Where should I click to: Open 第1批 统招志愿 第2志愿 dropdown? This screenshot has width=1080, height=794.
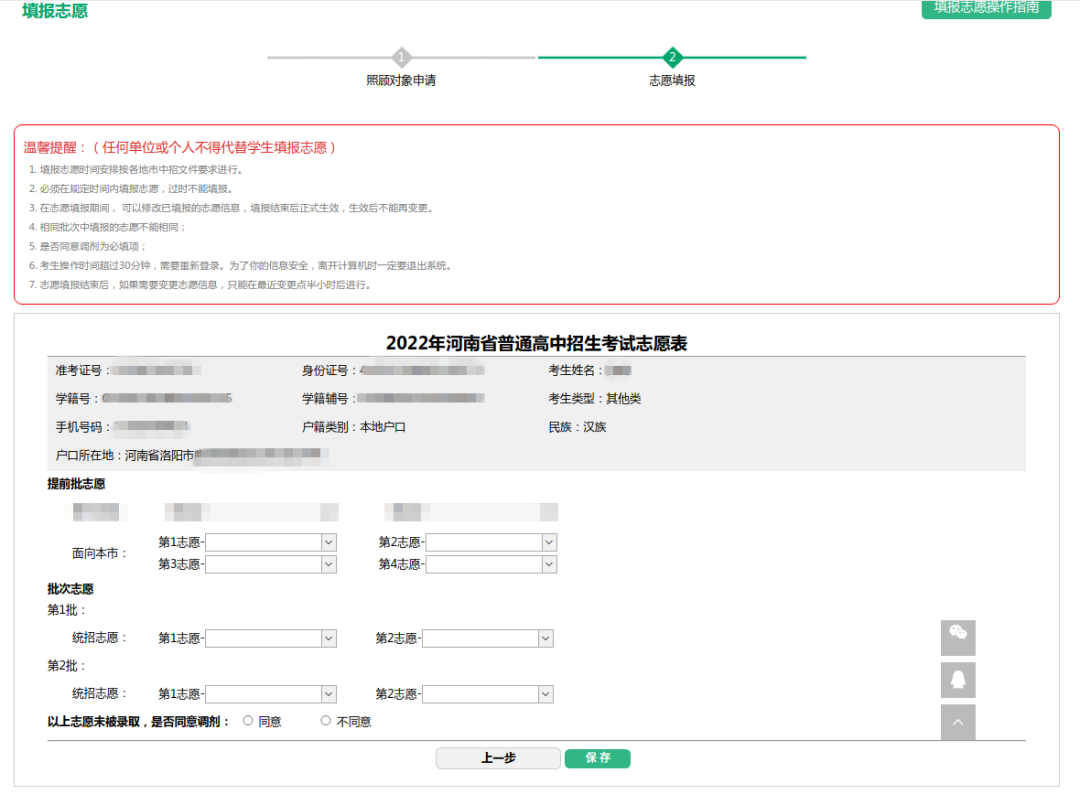tap(488, 638)
